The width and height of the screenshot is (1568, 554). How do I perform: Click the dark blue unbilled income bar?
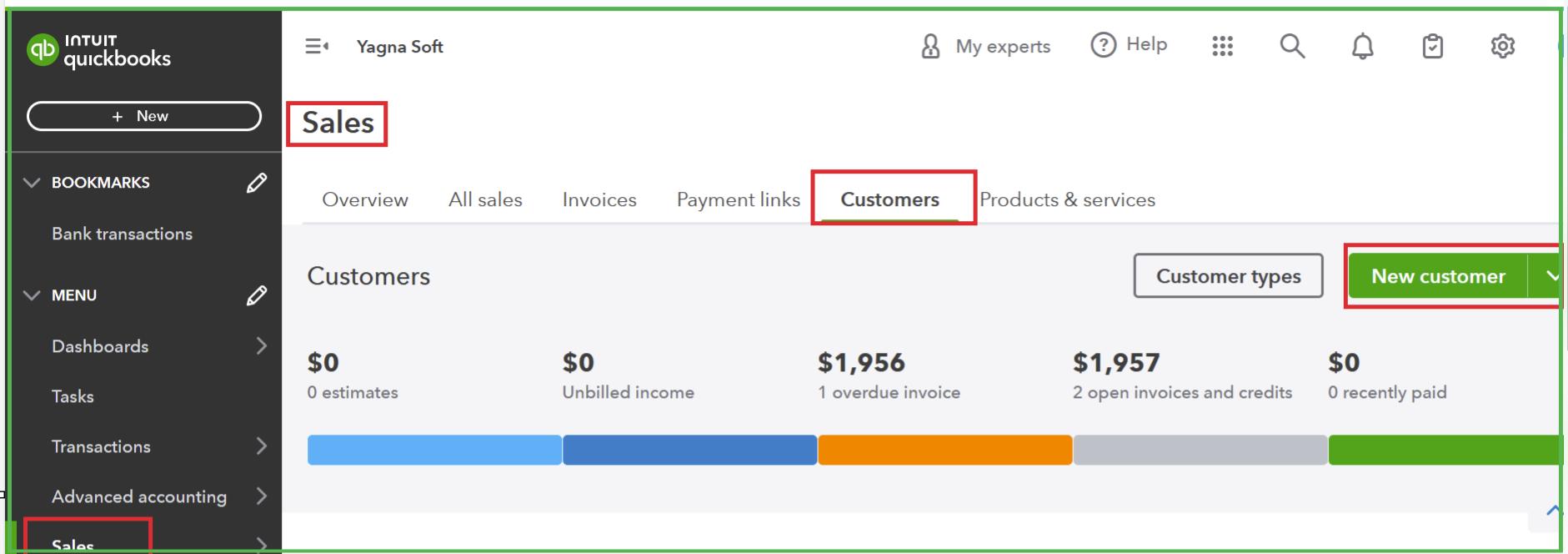pyautogui.click(x=689, y=450)
